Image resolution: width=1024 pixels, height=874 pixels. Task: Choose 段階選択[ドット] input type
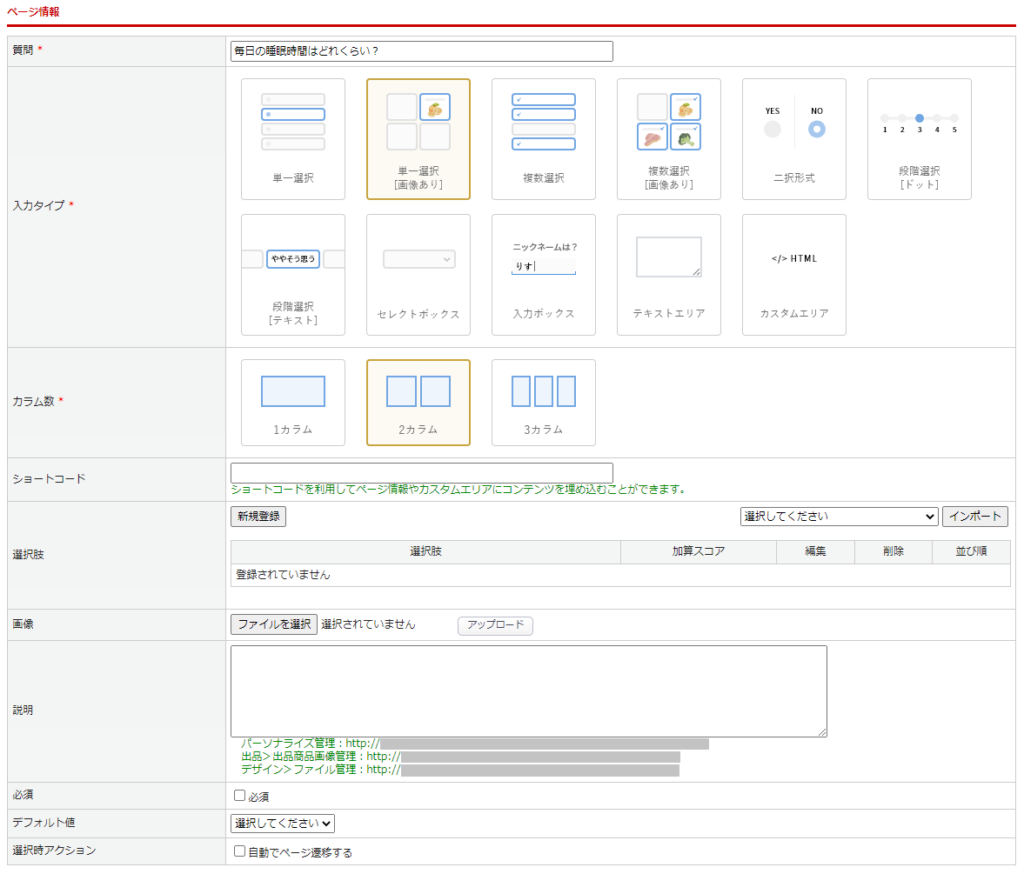(919, 139)
